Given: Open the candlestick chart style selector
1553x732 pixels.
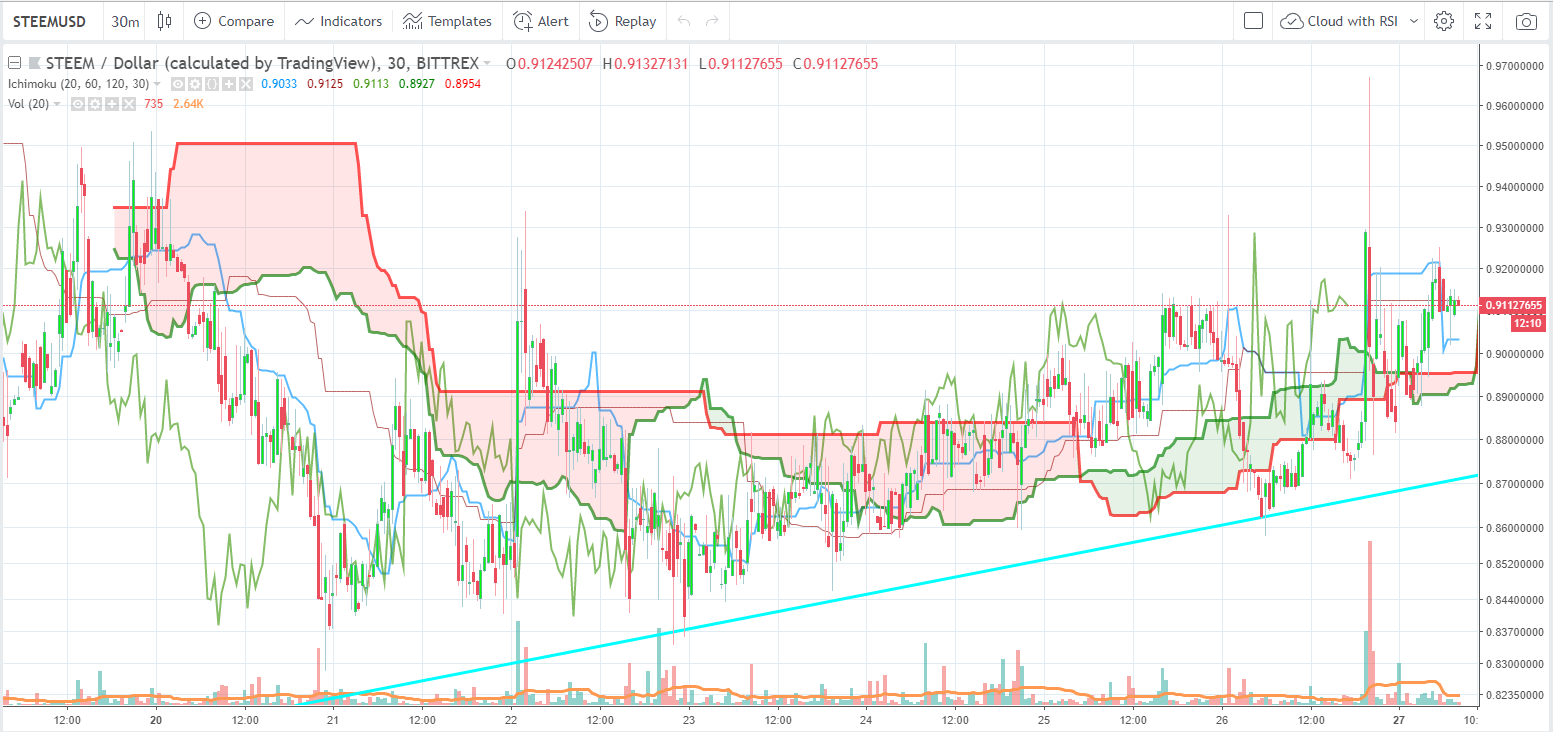Looking at the screenshot, I should (165, 21).
